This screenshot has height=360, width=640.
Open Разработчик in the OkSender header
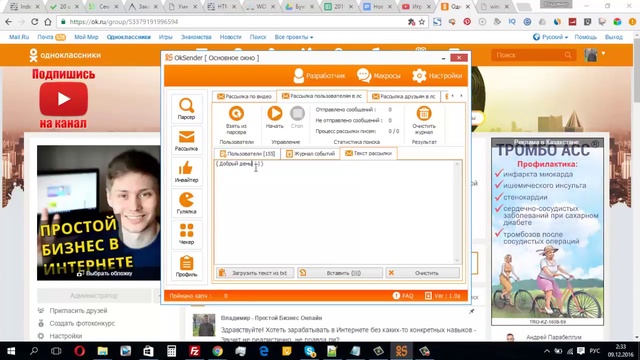click(320, 76)
